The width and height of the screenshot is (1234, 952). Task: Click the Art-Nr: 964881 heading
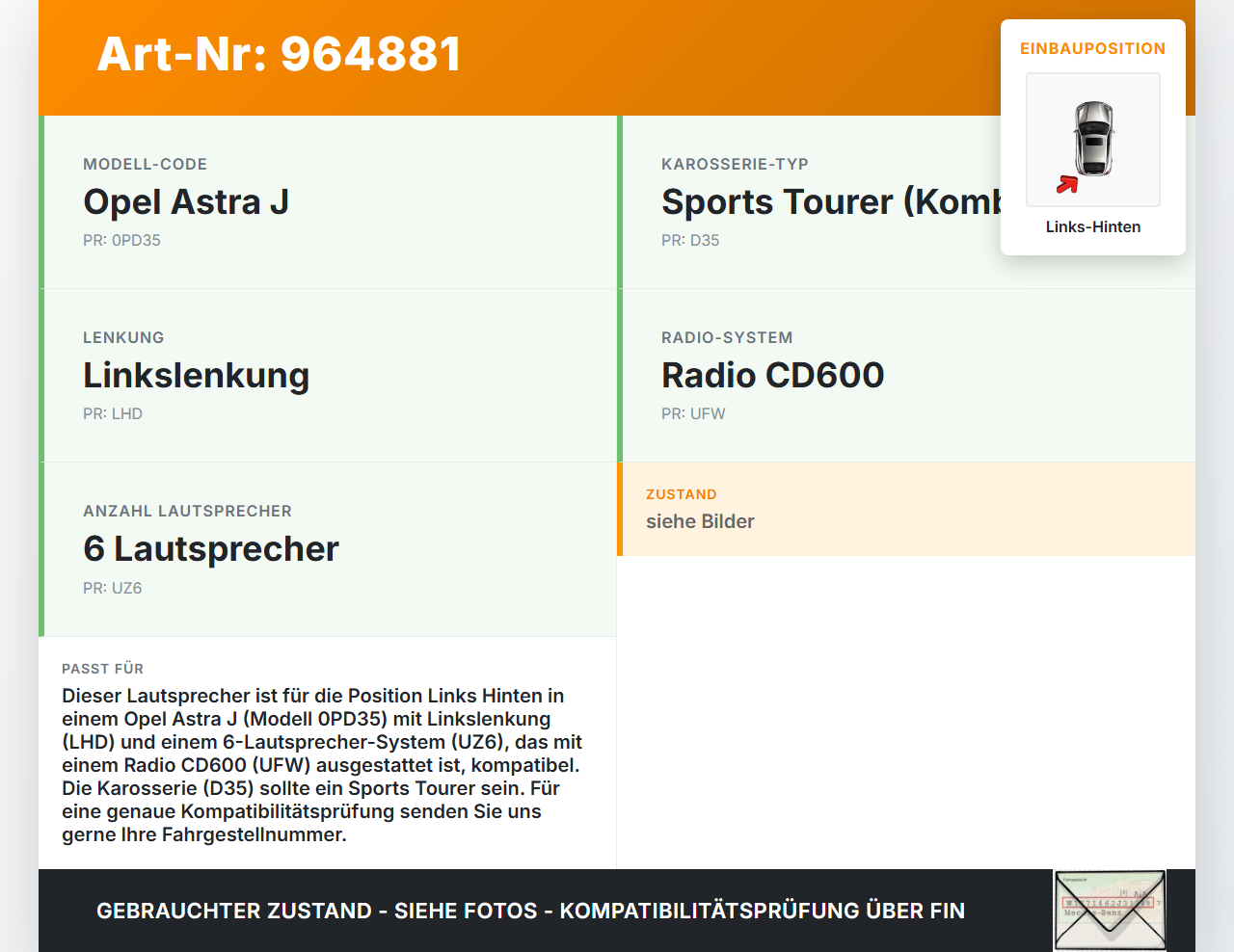tap(279, 55)
